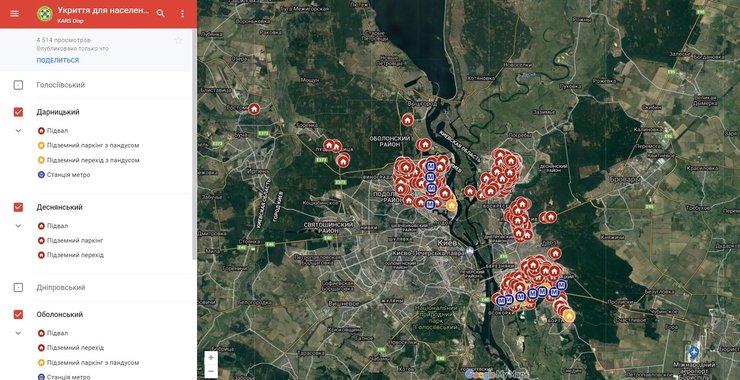Select Підземний паркінг з пандусом under Дарницький

point(88,145)
